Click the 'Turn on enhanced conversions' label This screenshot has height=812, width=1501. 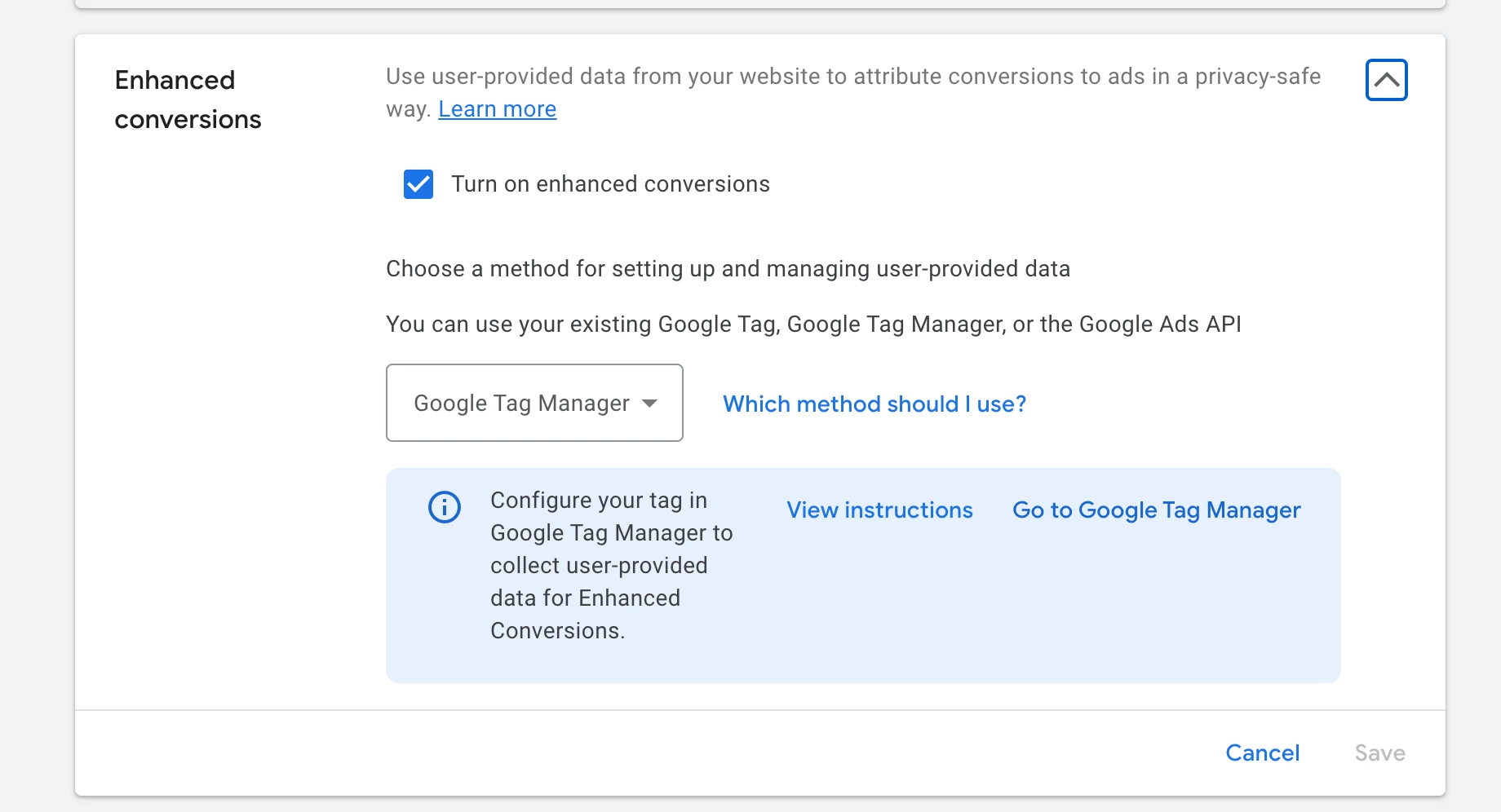[x=610, y=184]
